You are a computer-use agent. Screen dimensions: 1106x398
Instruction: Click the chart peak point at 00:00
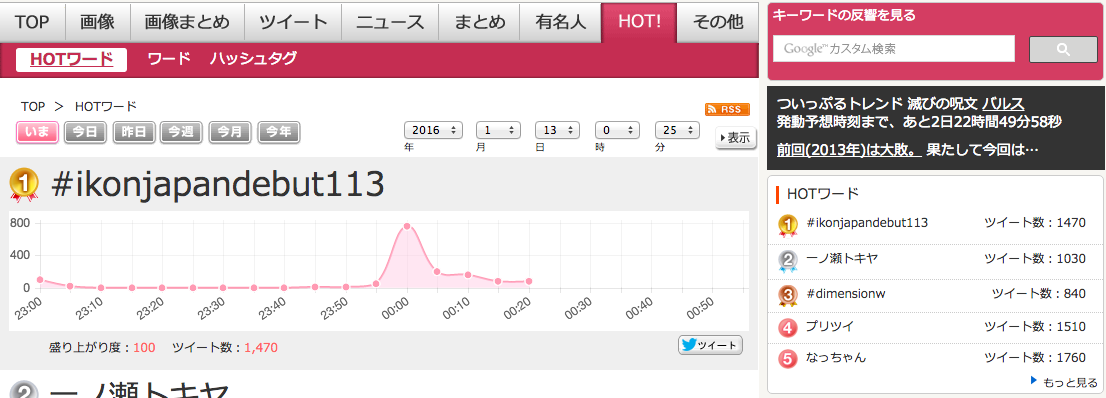[407, 227]
